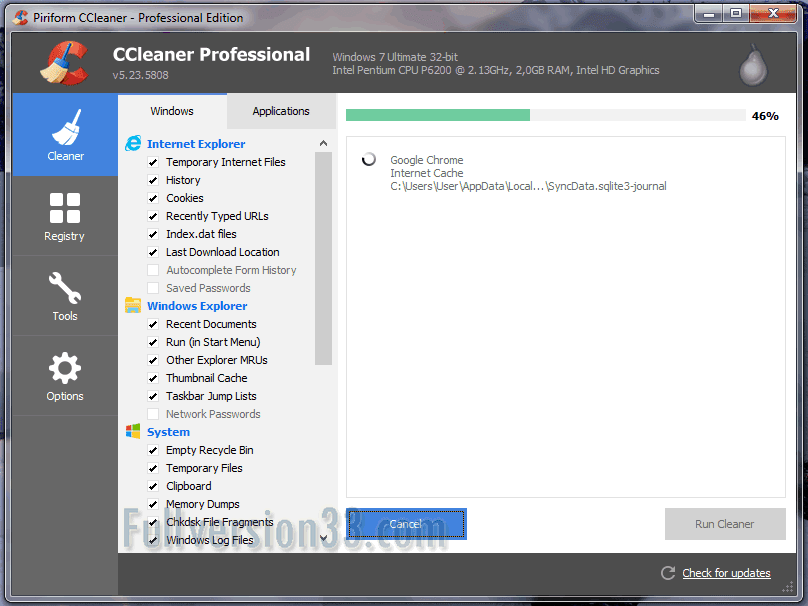Viewport: 808px width, 606px height.
Task: Open the Tools wrench section
Action: click(65, 296)
